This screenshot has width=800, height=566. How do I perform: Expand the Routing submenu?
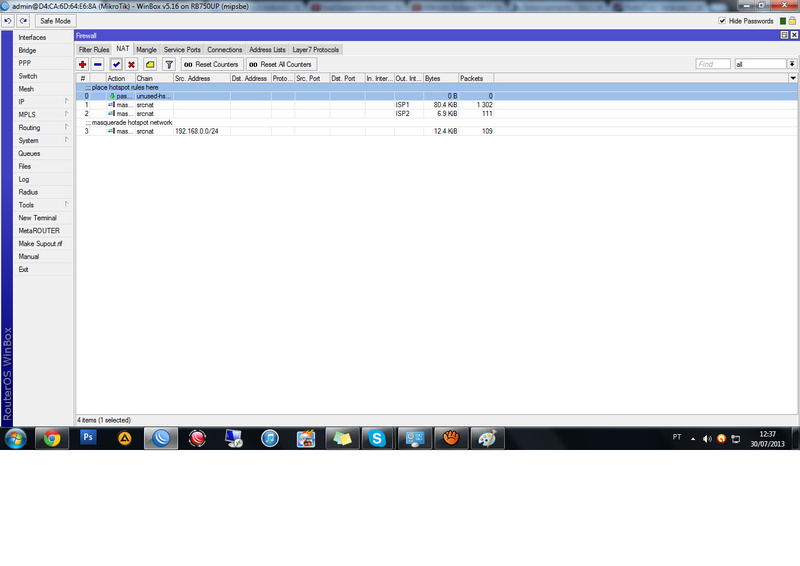[43, 128]
